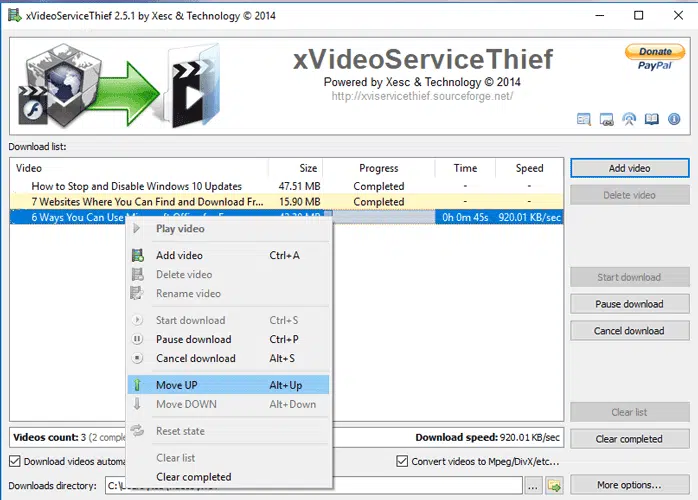Click the Videos count status text
The image size is (698, 500).
pos(69,438)
